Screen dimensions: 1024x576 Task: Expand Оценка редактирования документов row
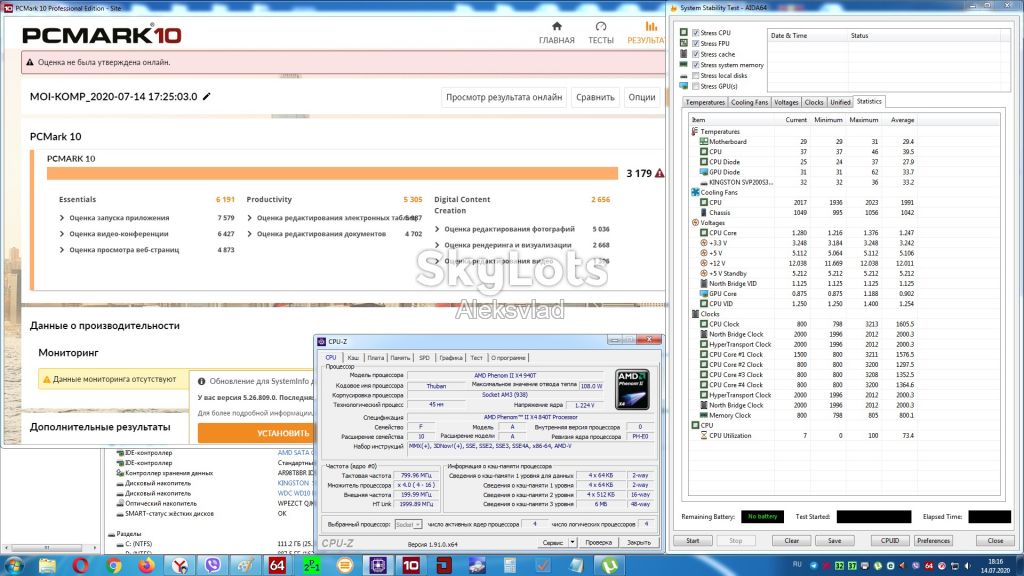(x=249, y=234)
